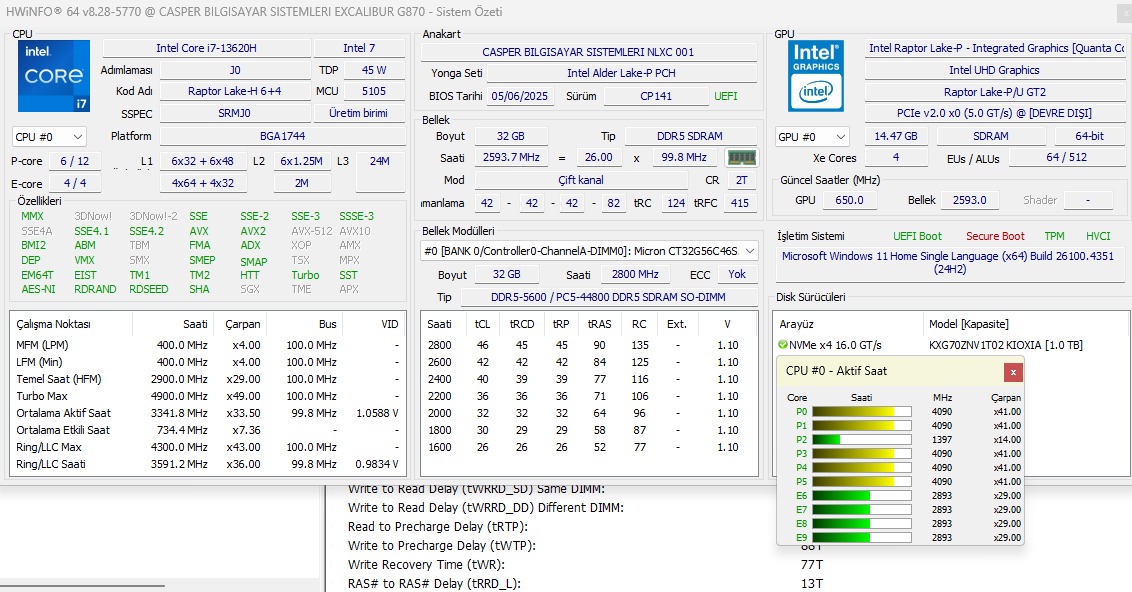1132x592 pixels.
Task: Click the PCIe v2.0 x0 bus field
Action: pyautogui.click(x=994, y=113)
